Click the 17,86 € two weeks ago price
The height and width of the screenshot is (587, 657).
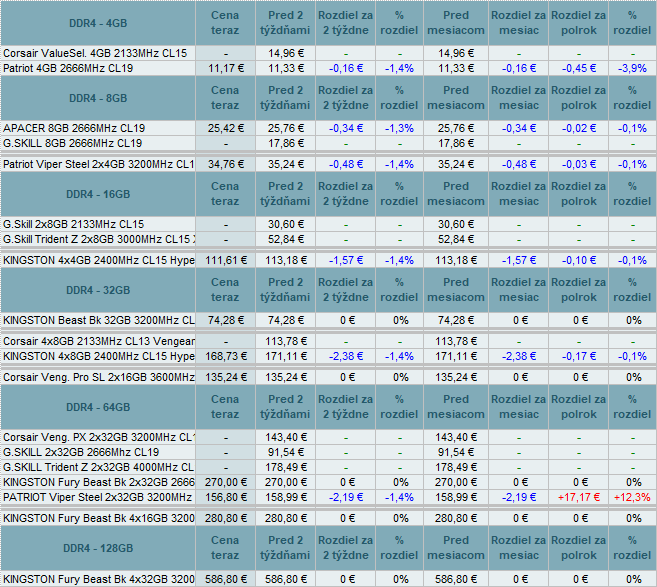[286, 143]
